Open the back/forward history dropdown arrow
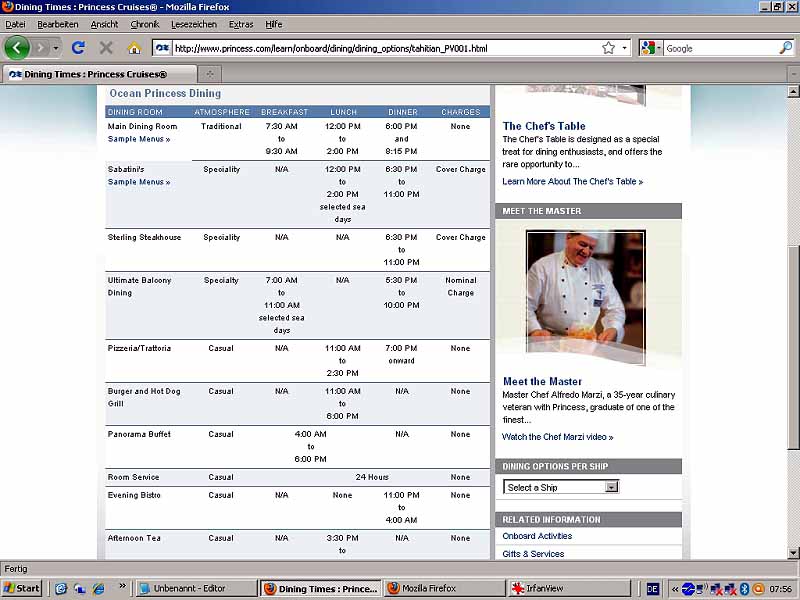 (56, 48)
